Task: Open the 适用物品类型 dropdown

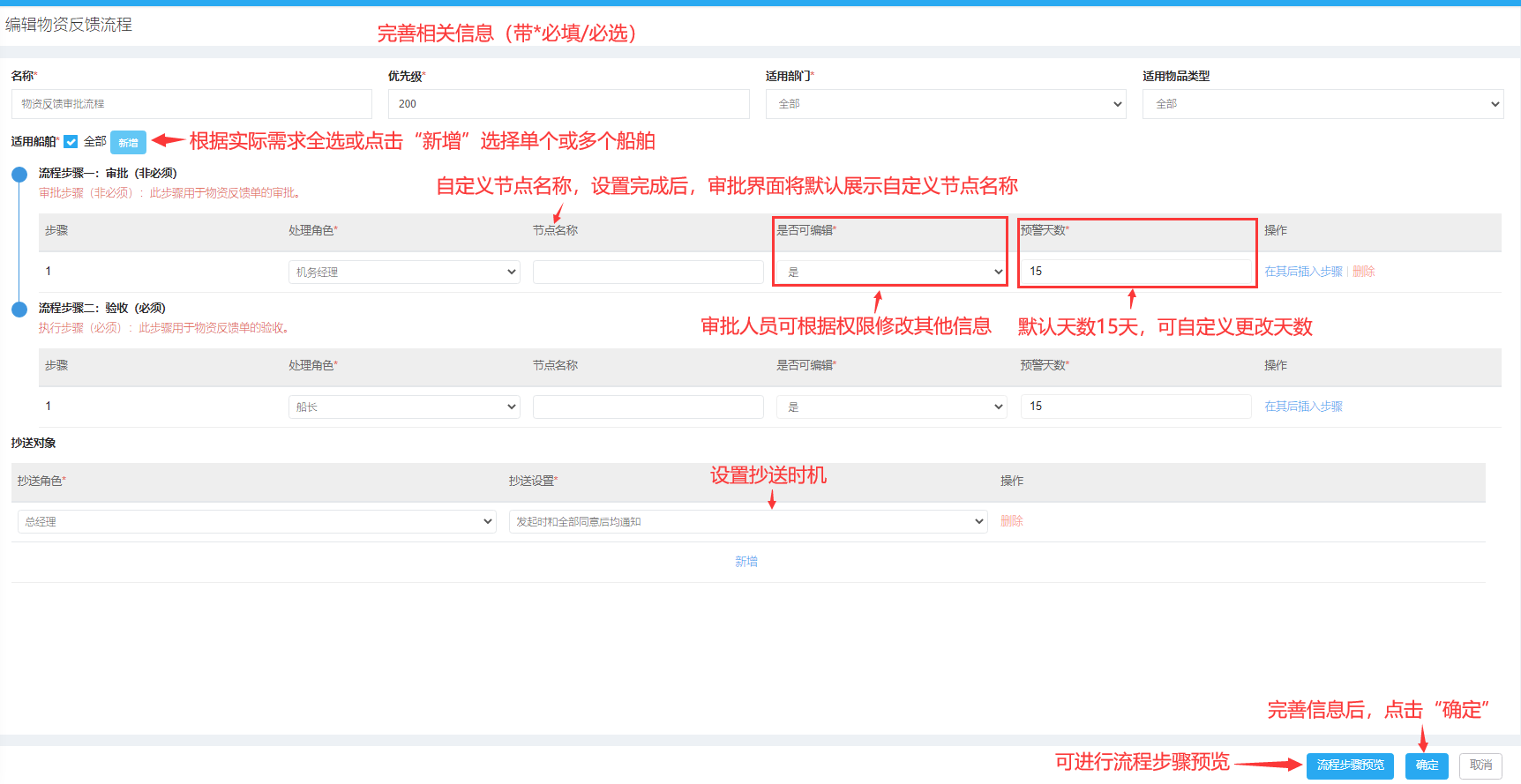Action: 1322,104
